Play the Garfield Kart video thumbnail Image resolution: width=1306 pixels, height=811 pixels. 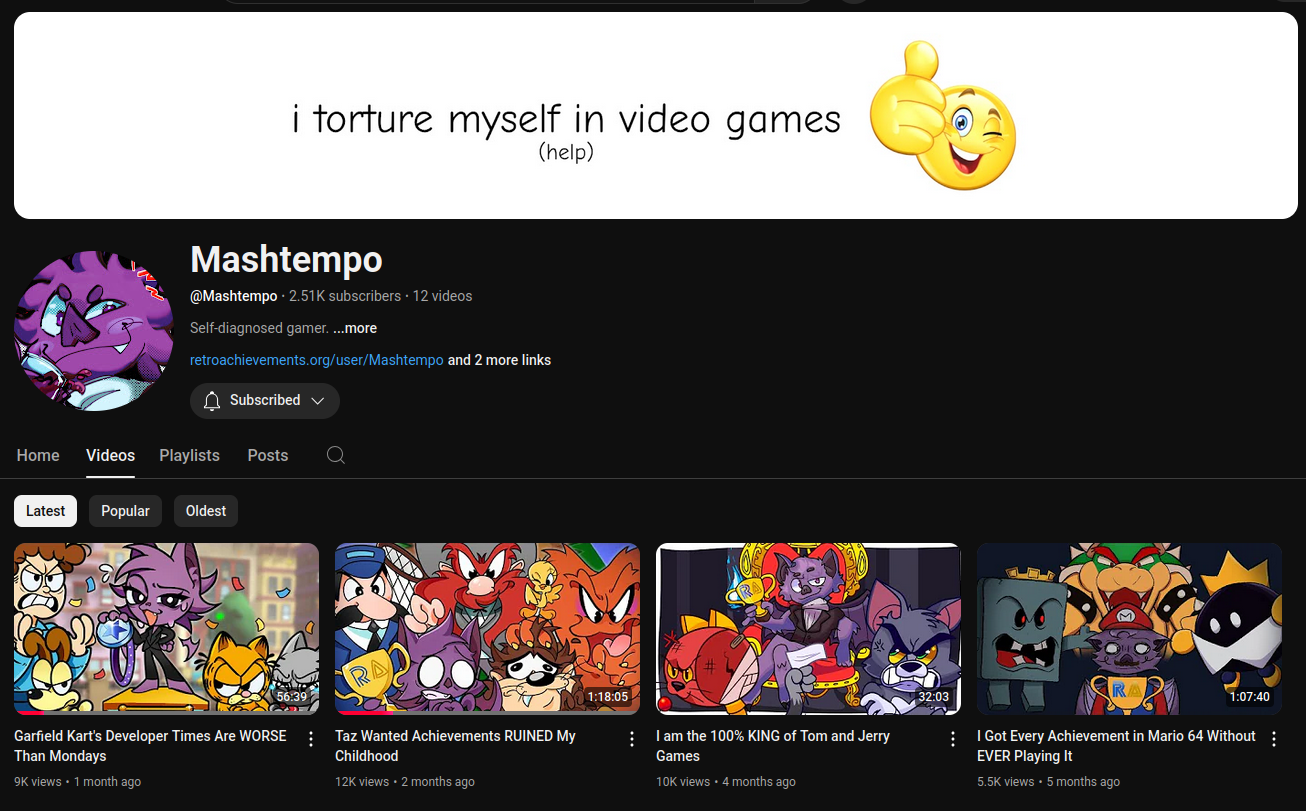(x=166, y=629)
